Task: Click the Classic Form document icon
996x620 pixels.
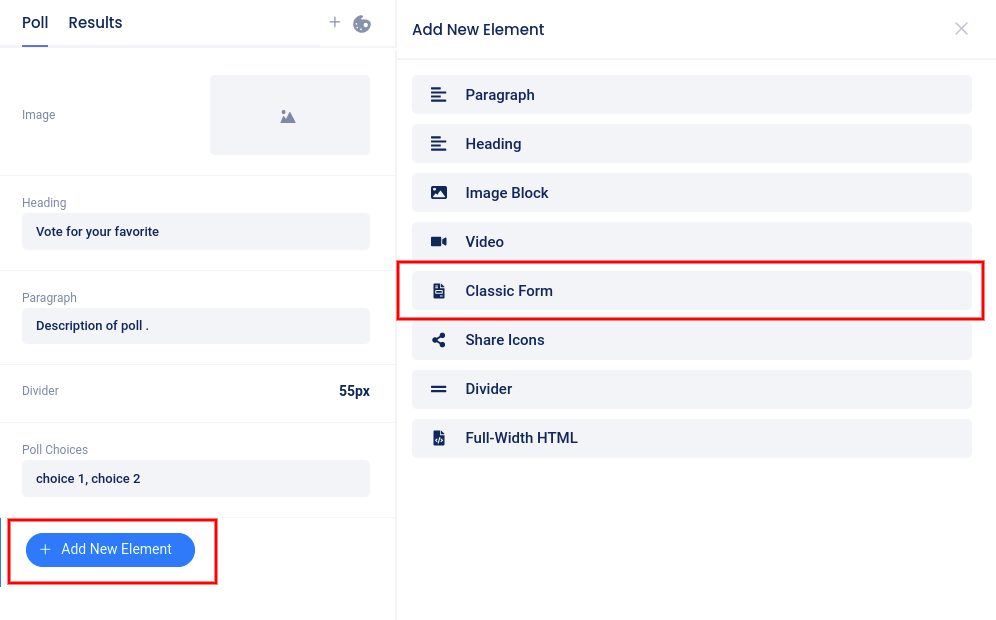Action: coord(438,291)
